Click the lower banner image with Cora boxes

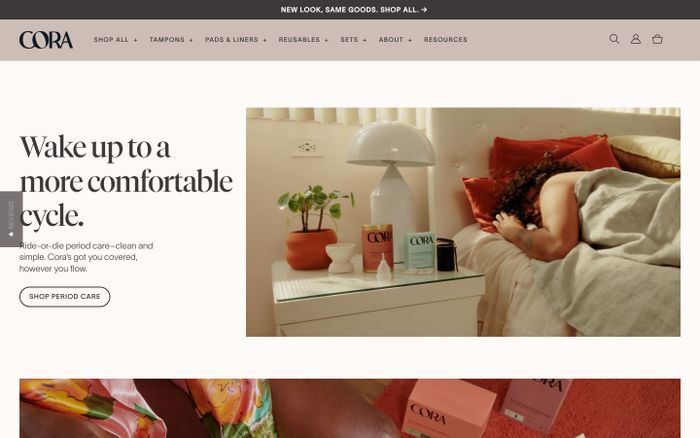click(350, 409)
